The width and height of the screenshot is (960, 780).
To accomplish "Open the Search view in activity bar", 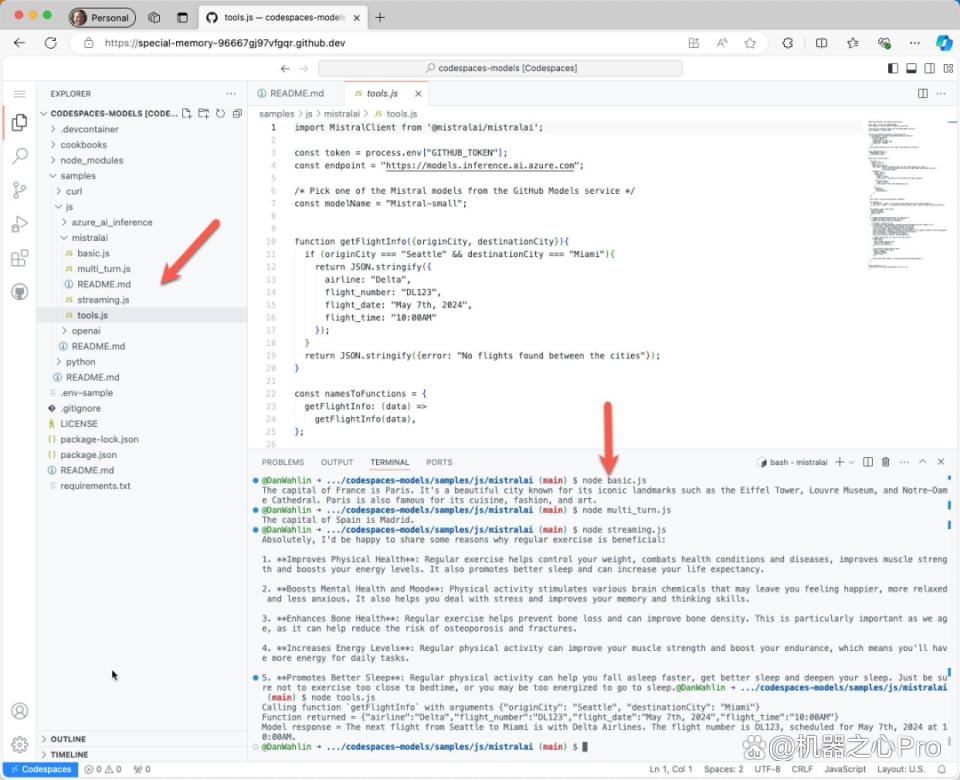I will pos(20,156).
